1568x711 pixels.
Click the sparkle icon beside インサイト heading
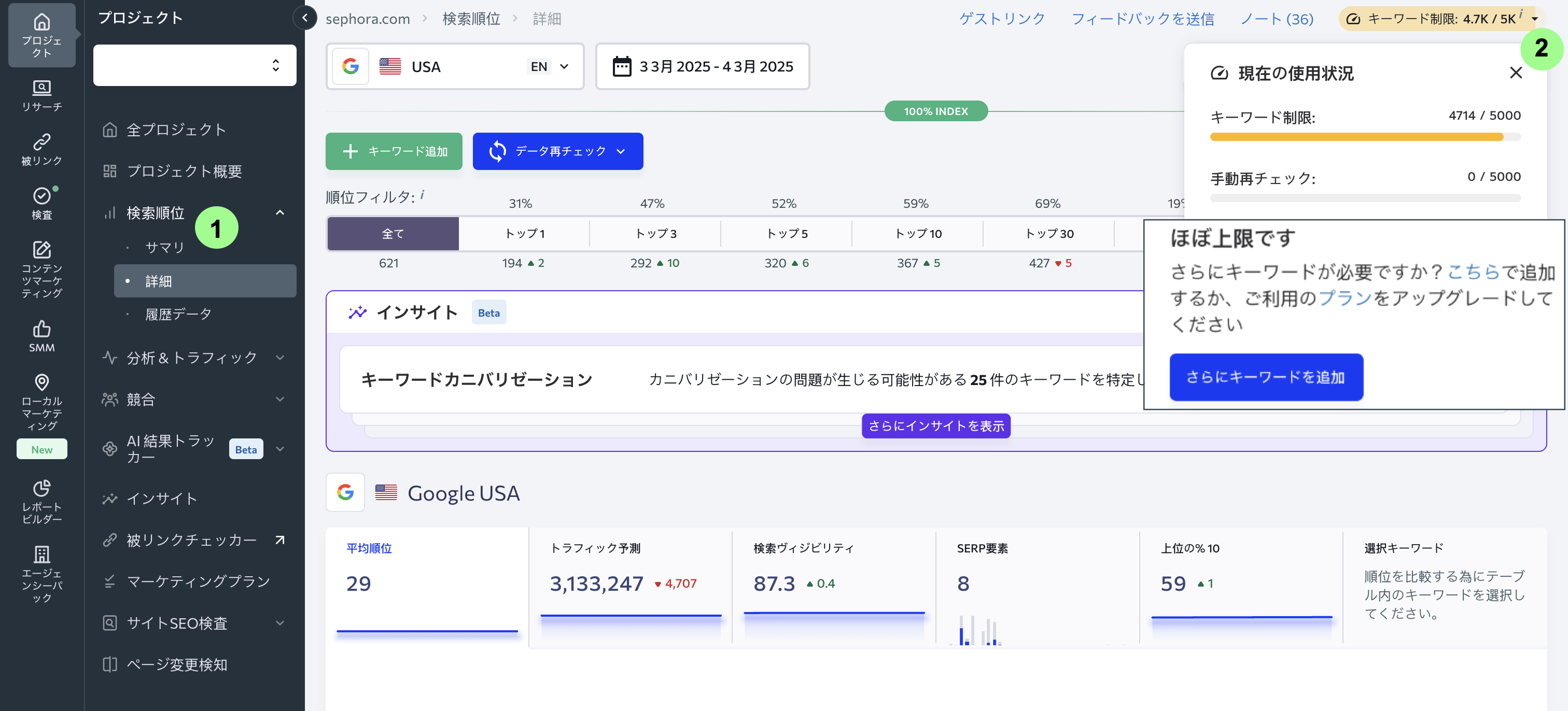click(x=357, y=312)
